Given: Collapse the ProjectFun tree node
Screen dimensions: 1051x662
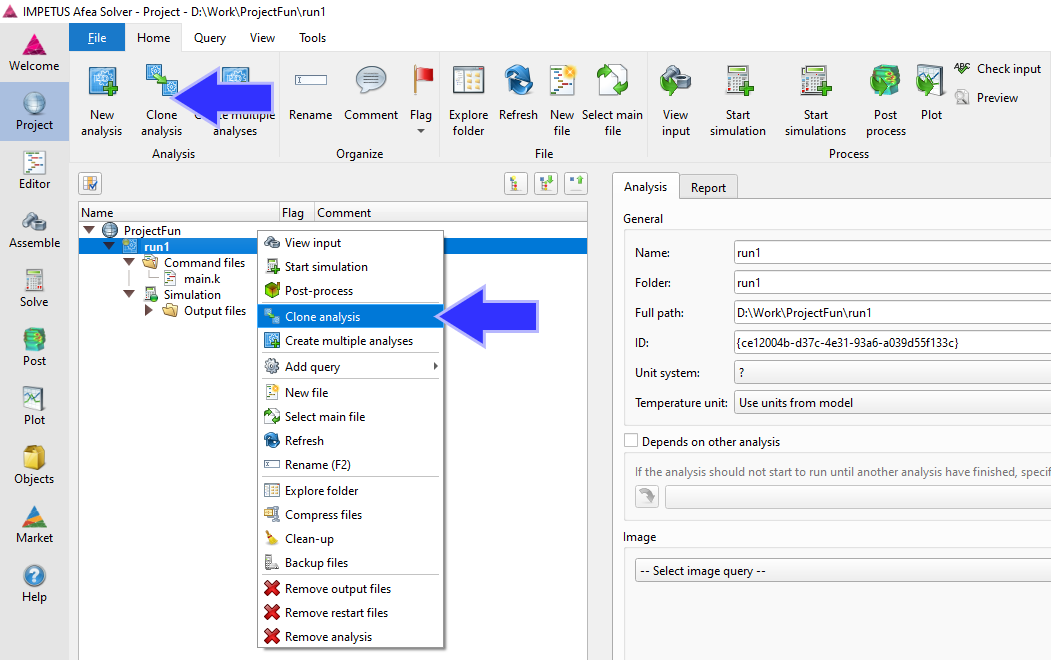Looking at the screenshot, I should (x=89, y=230).
